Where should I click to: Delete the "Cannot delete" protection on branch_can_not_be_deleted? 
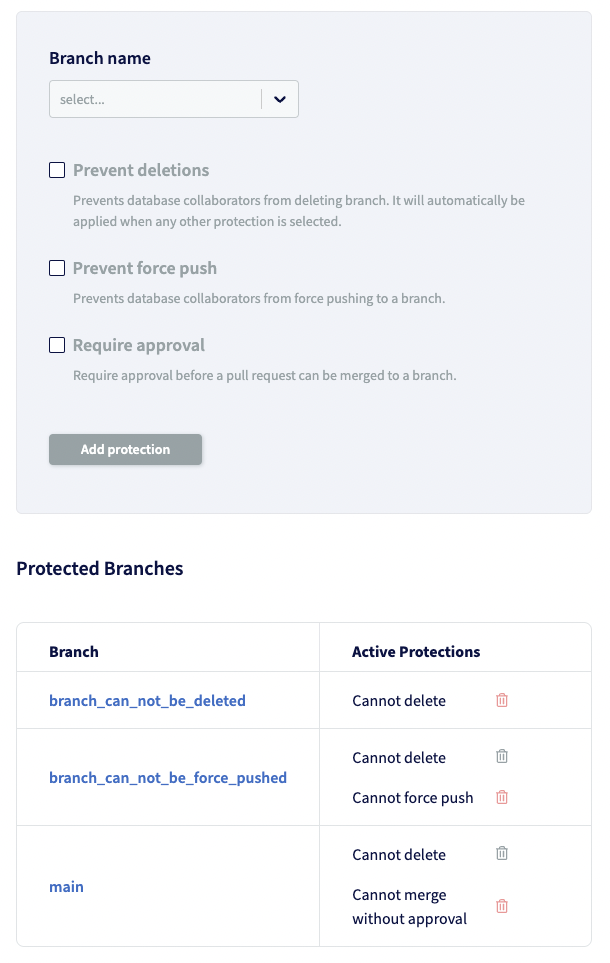501,700
